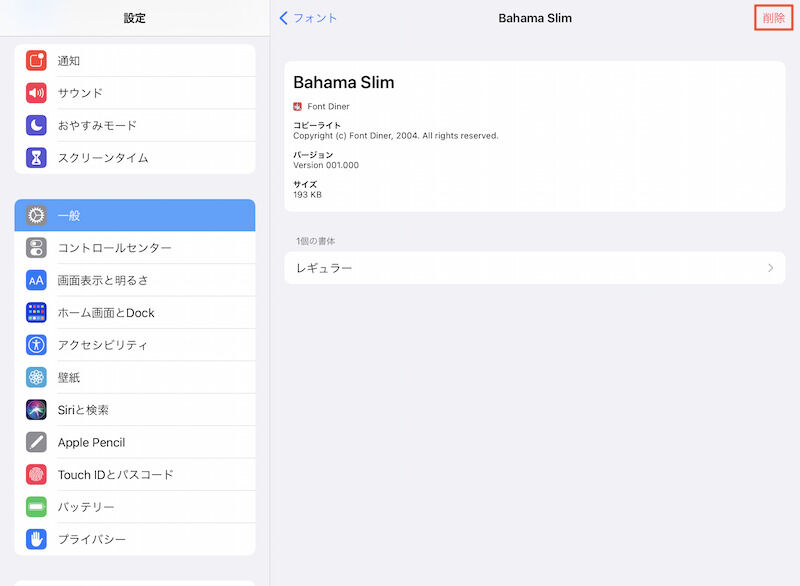Tap the green Battery icon
The image size is (800, 586).
pos(36,507)
